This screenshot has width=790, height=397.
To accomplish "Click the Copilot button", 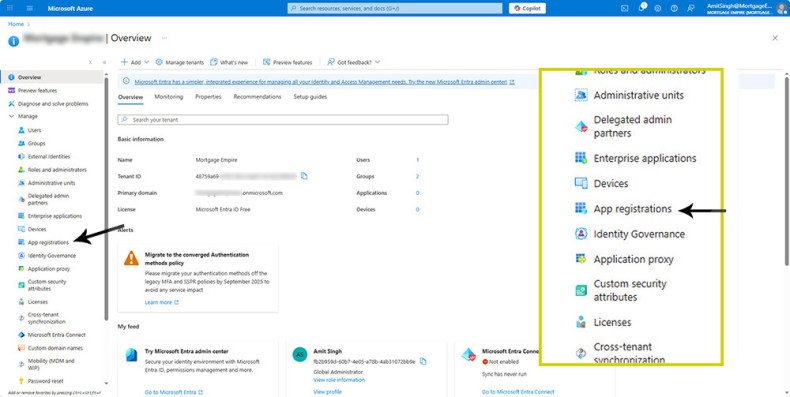I will point(527,8).
